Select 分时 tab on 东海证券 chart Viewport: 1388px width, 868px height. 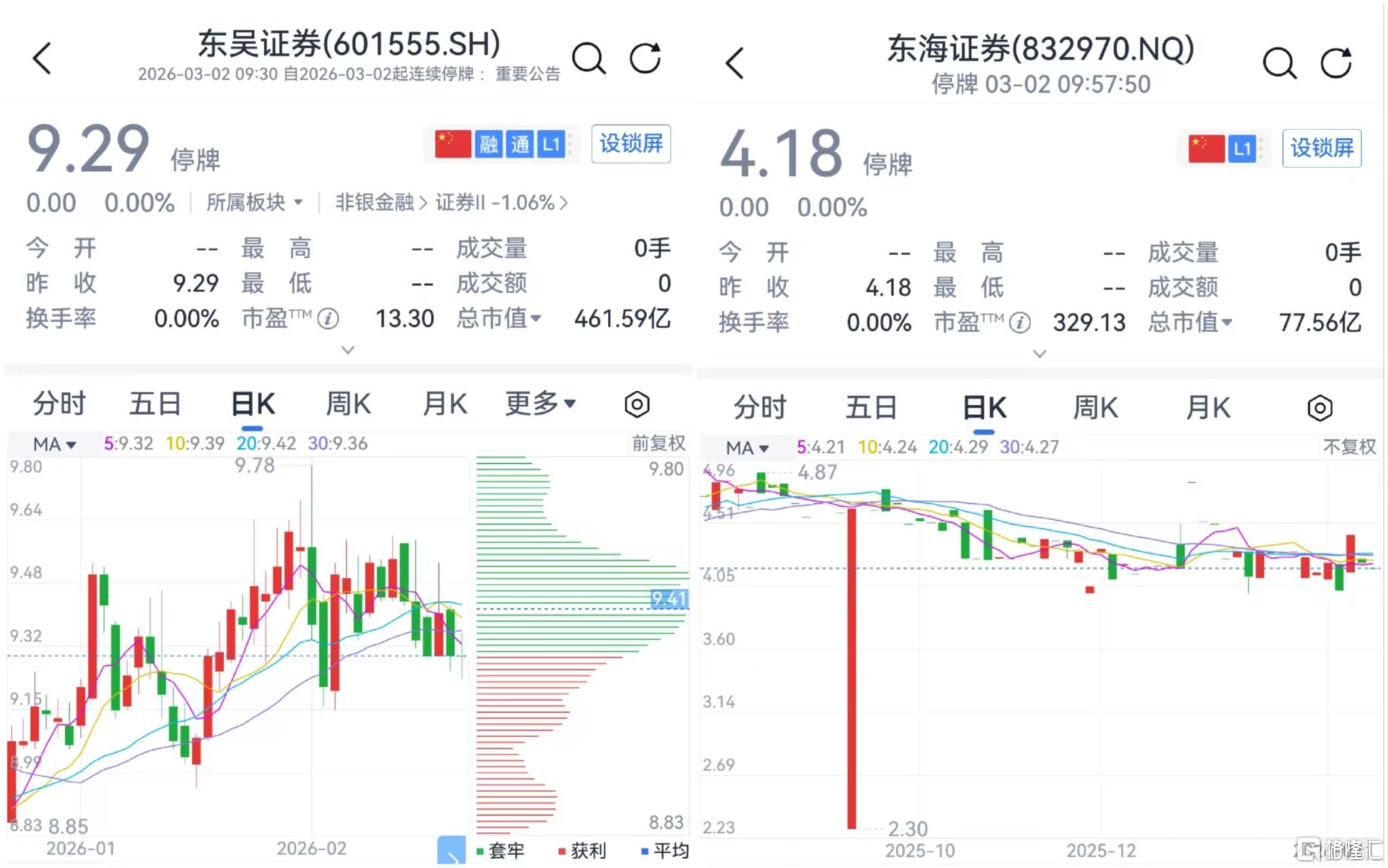759,408
